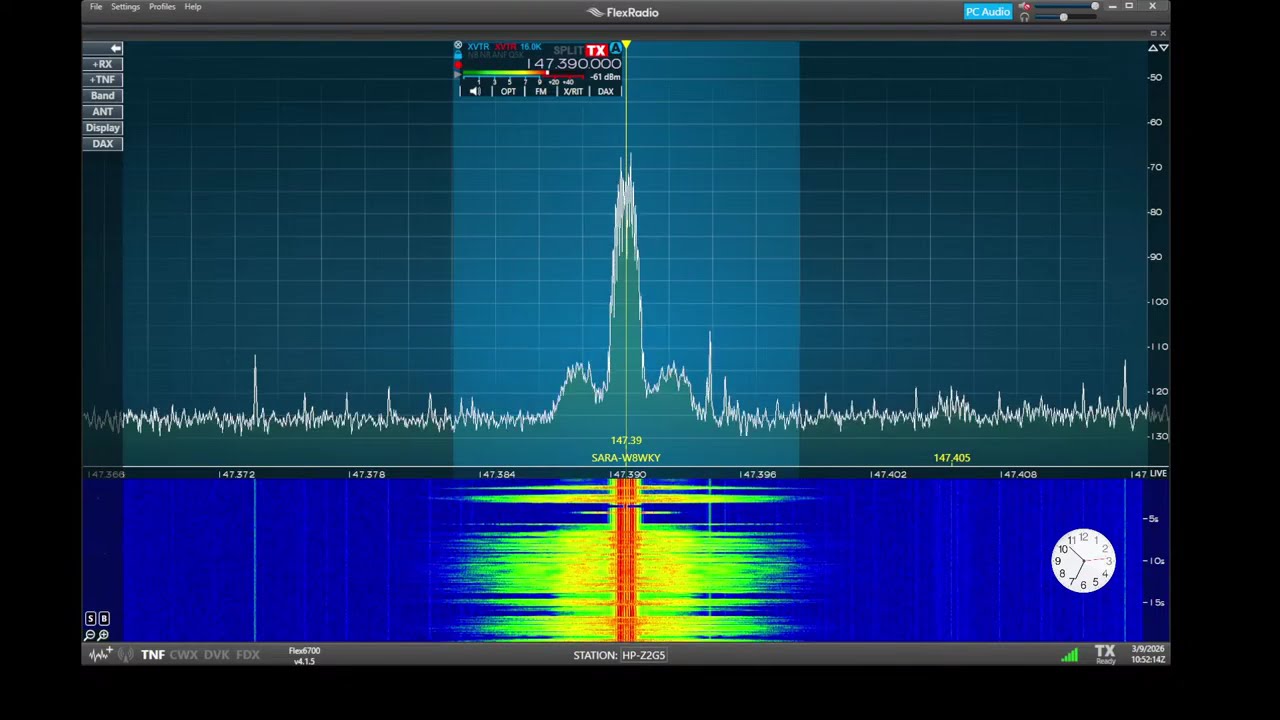Click the red XVTR transmit antenna label

(x=505, y=47)
